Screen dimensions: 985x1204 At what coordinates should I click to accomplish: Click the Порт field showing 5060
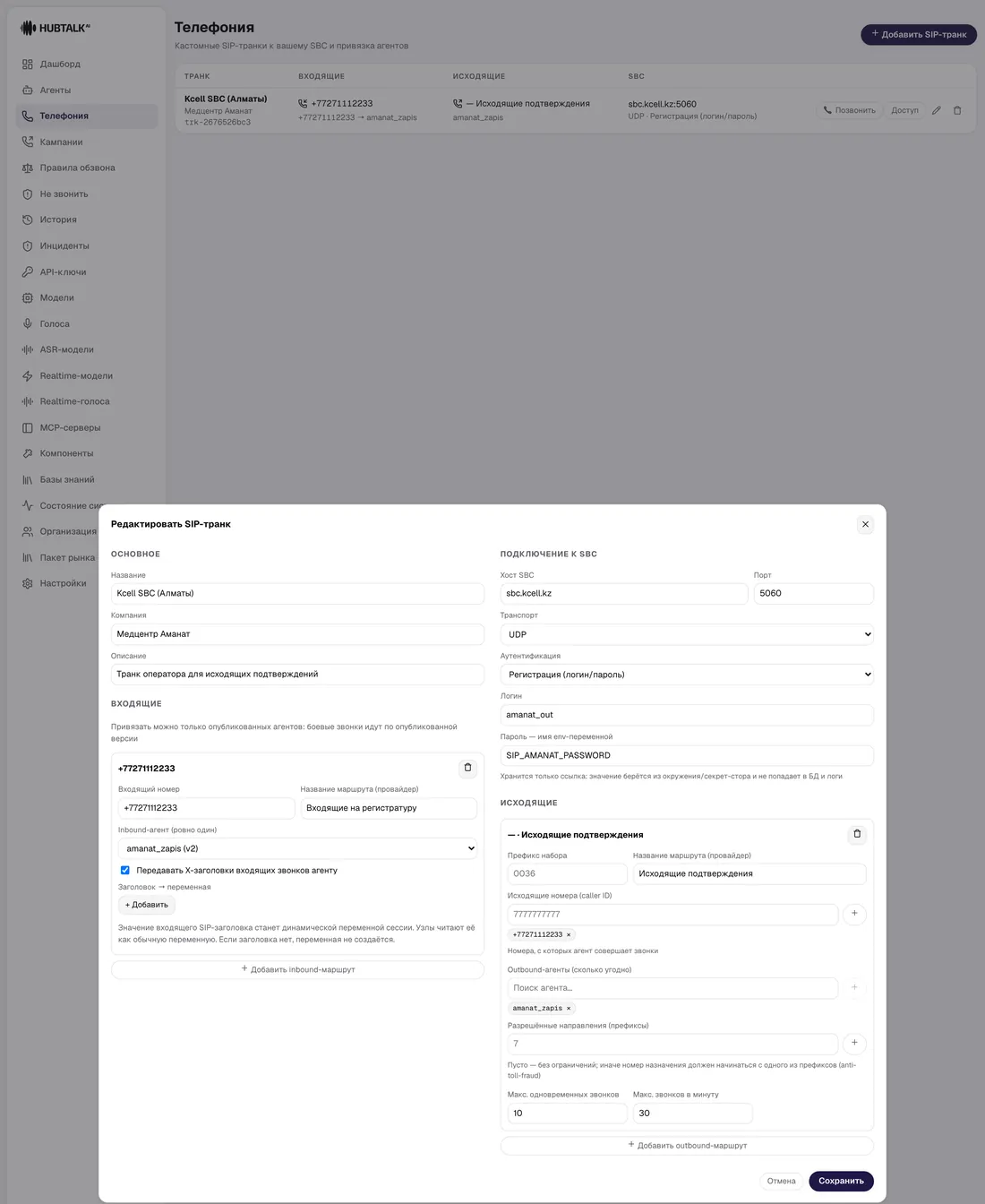813,594
